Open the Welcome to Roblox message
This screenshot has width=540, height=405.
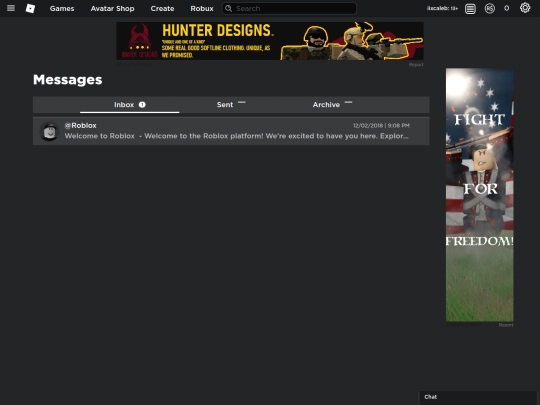[x=231, y=131]
